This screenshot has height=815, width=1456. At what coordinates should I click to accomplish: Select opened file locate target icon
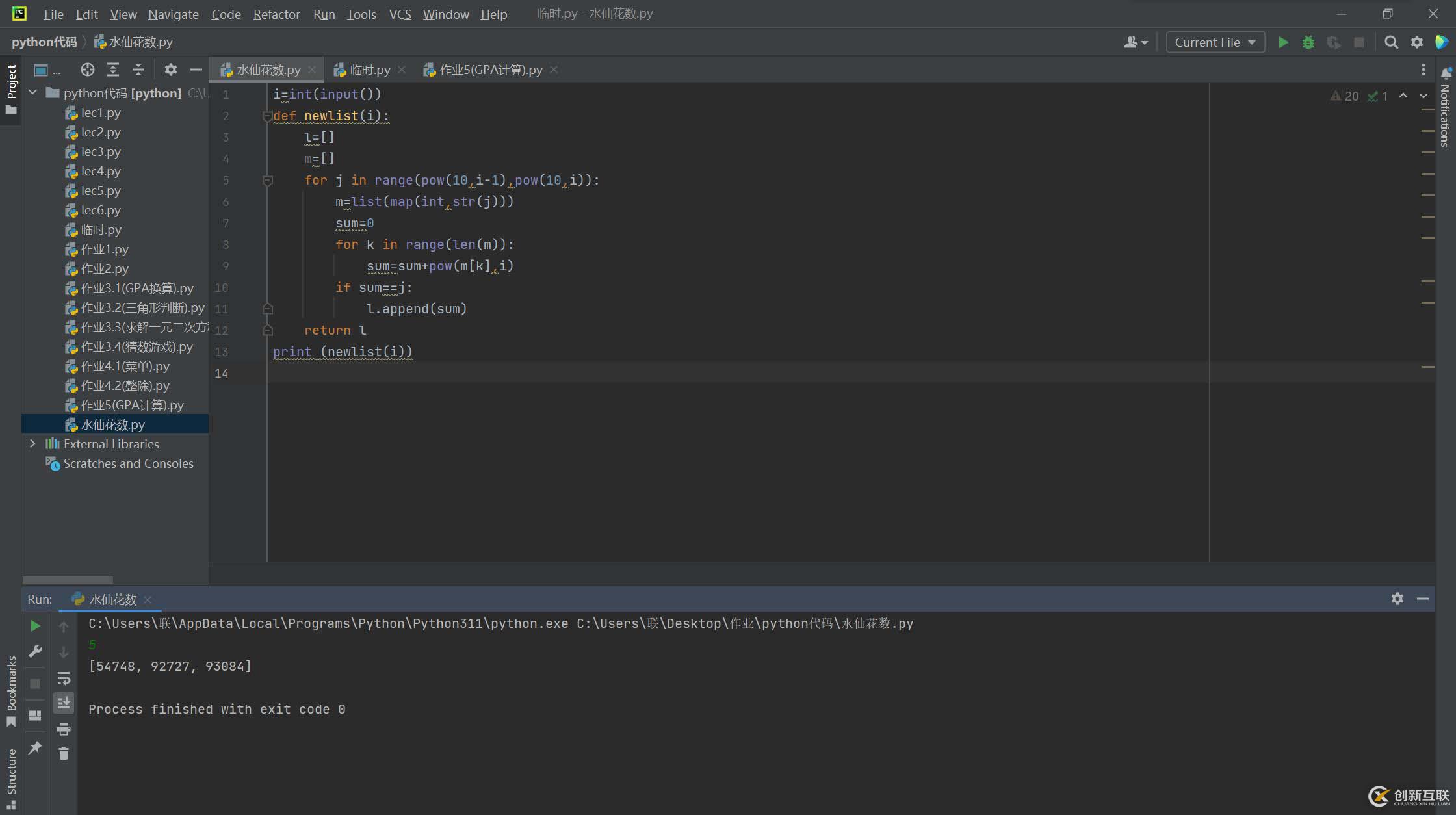tap(87, 70)
